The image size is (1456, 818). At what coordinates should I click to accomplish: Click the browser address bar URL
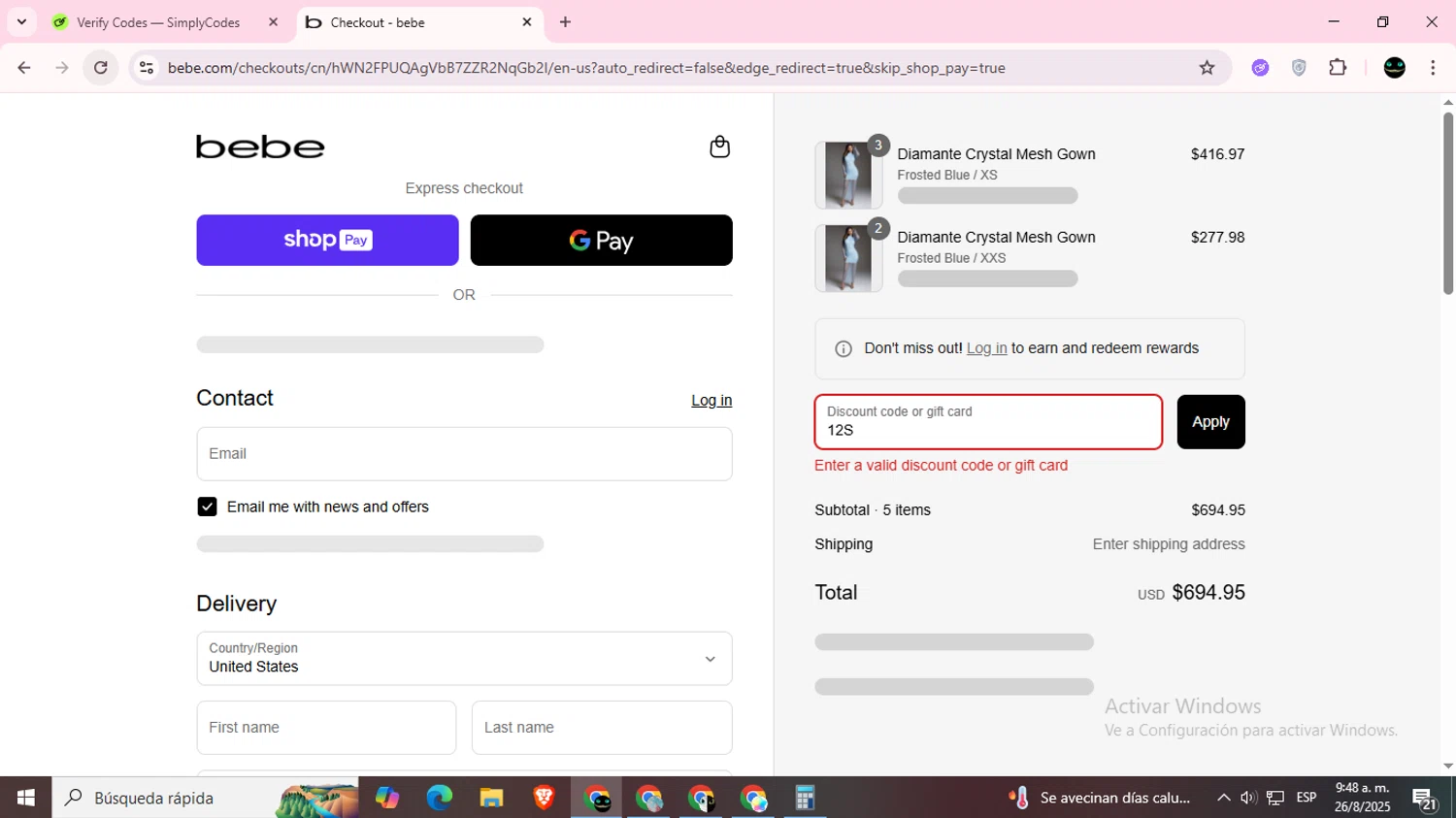pyautogui.click(x=586, y=68)
